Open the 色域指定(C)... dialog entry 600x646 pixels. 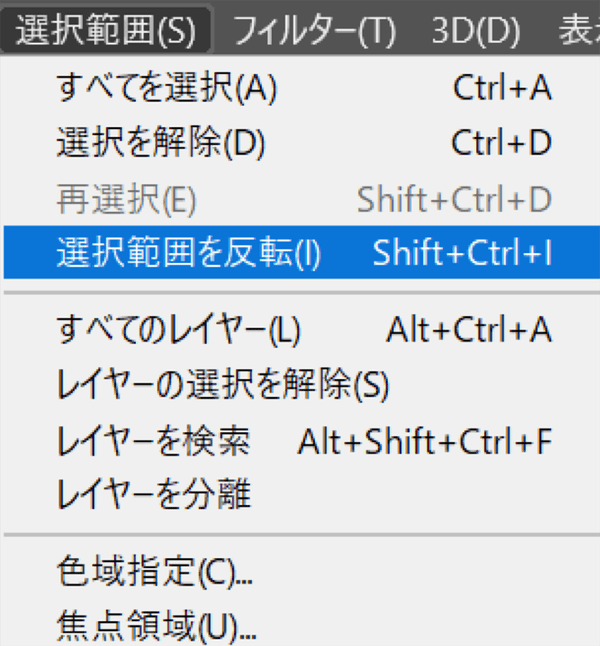pyautogui.click(x=302, y=571)
